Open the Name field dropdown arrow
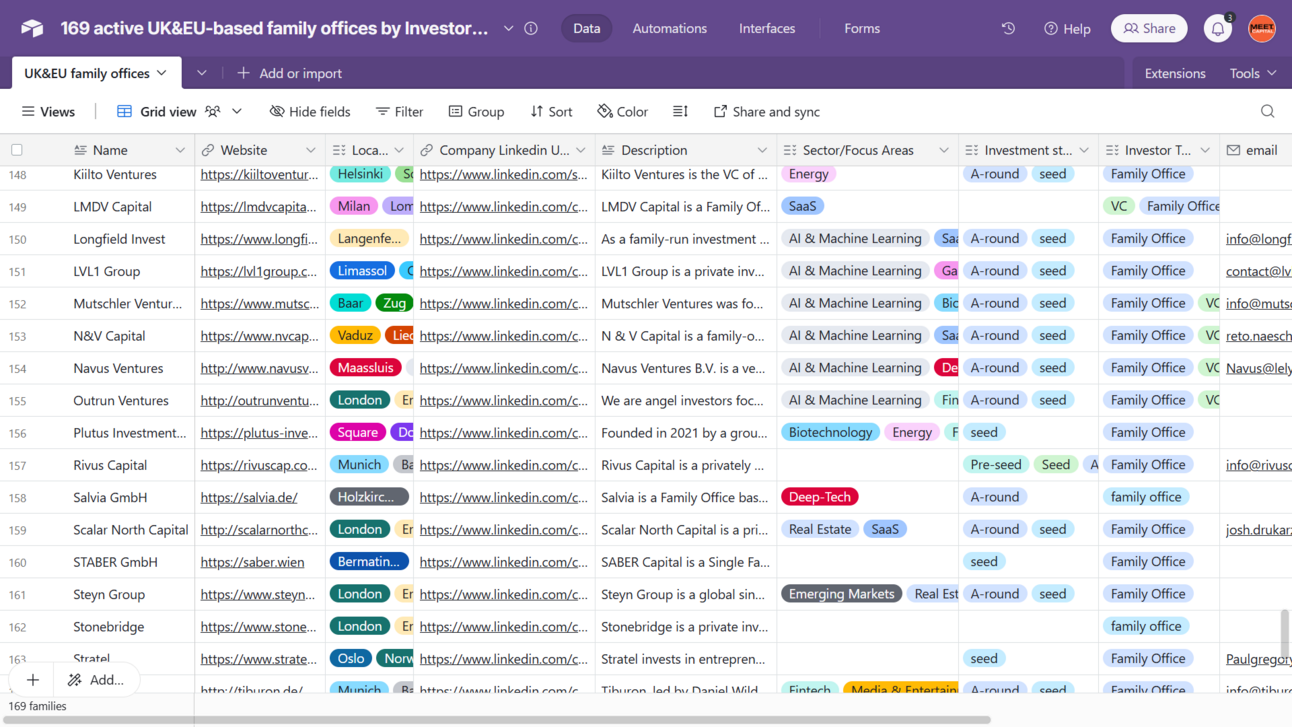The image size is (1292, 727). point(180,149)
